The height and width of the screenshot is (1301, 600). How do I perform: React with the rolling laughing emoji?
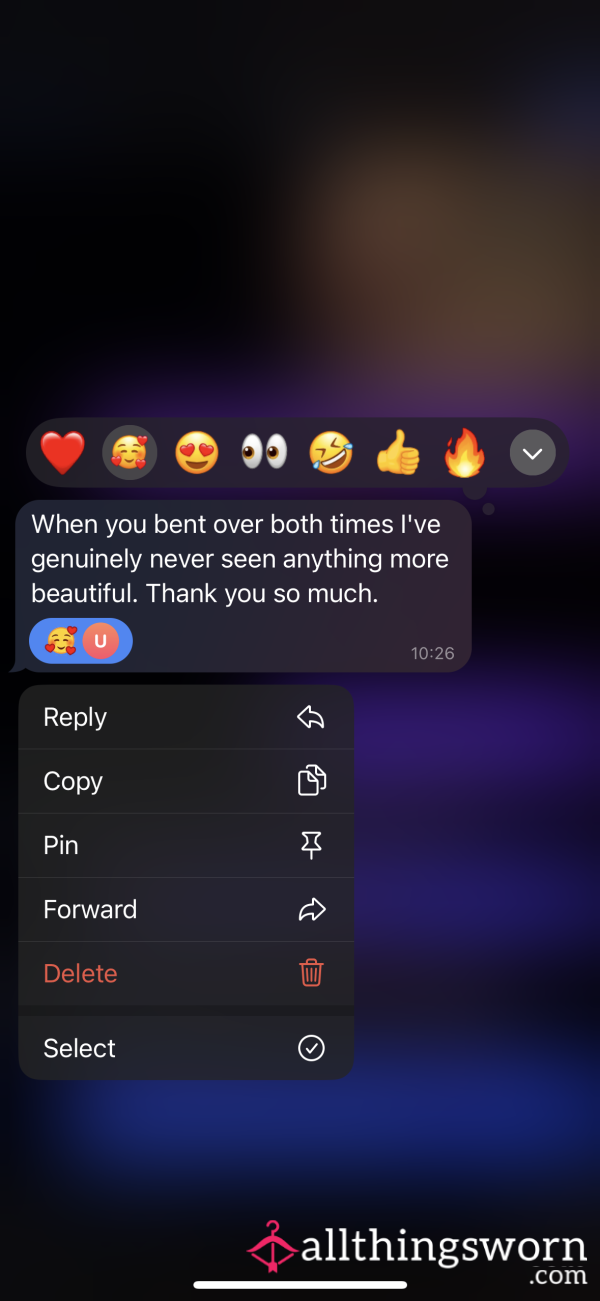pos(331,454)
